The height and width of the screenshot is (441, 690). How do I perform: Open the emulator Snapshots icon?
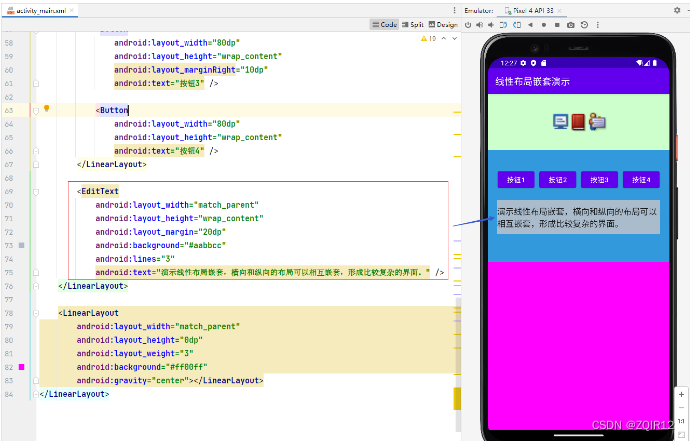tap(584, 25)
